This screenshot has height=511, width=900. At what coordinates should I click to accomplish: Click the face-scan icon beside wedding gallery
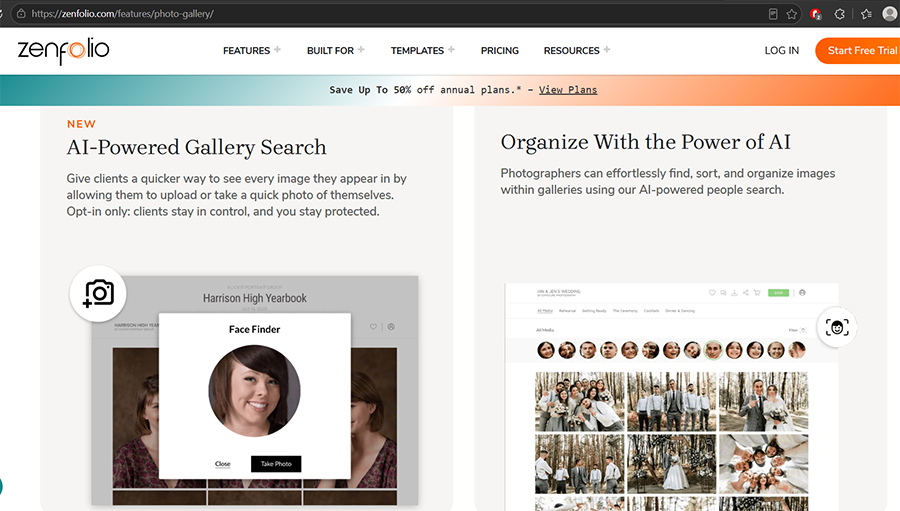(837, 327)
